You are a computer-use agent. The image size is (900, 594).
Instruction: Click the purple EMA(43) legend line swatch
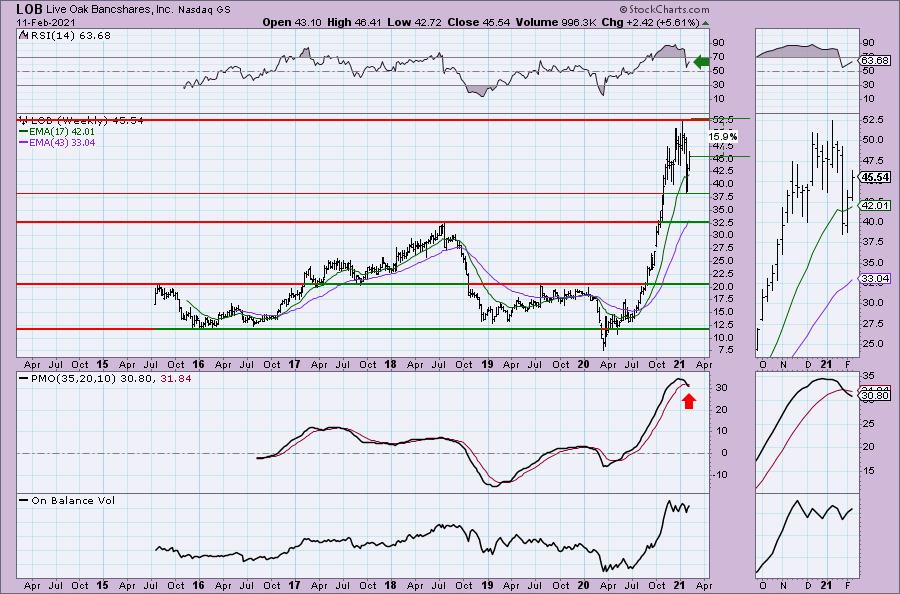point(24,142)
